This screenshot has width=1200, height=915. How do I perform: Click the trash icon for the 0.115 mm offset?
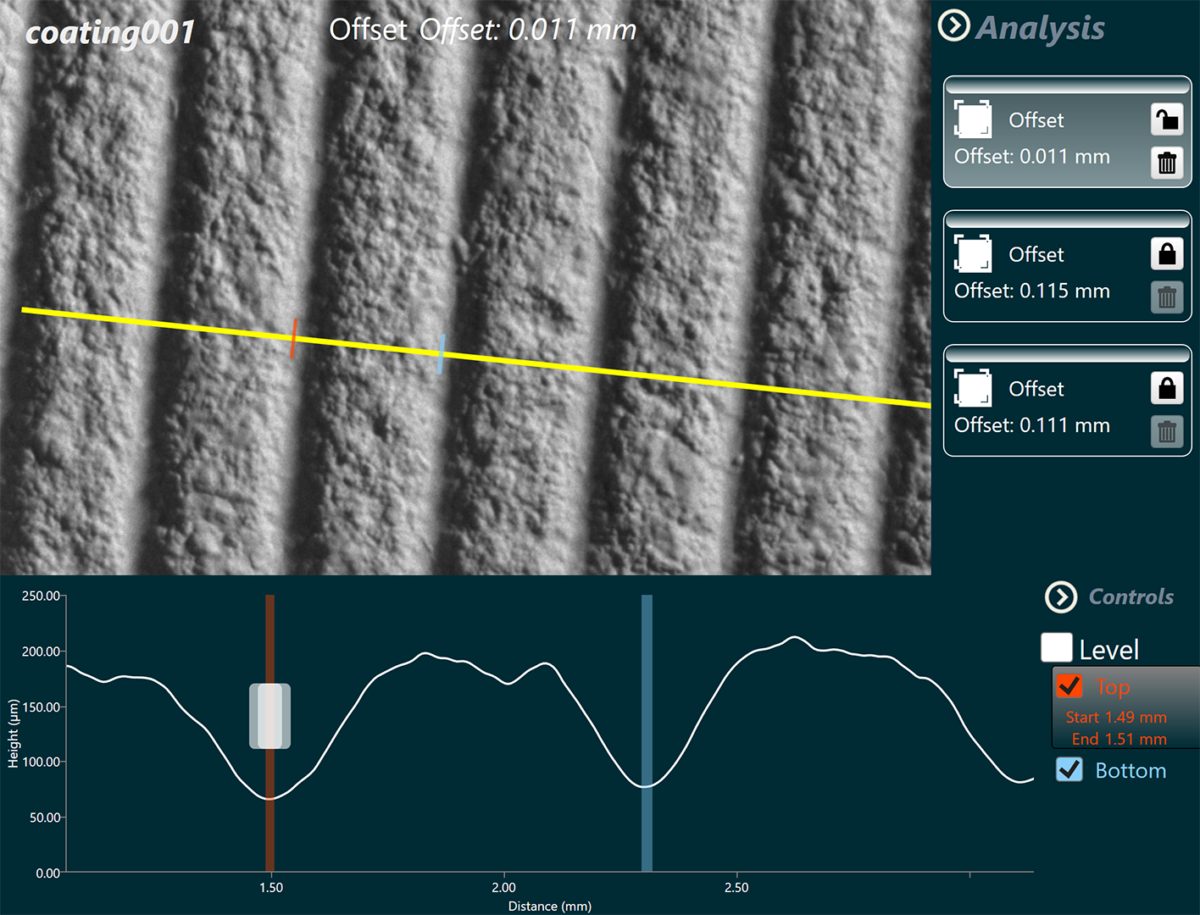coord(1166,296)
